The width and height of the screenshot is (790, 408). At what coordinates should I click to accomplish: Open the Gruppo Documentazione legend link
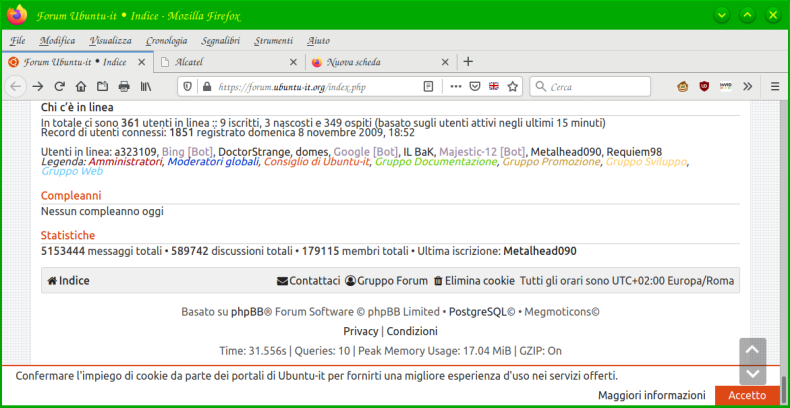click(436, 162)
